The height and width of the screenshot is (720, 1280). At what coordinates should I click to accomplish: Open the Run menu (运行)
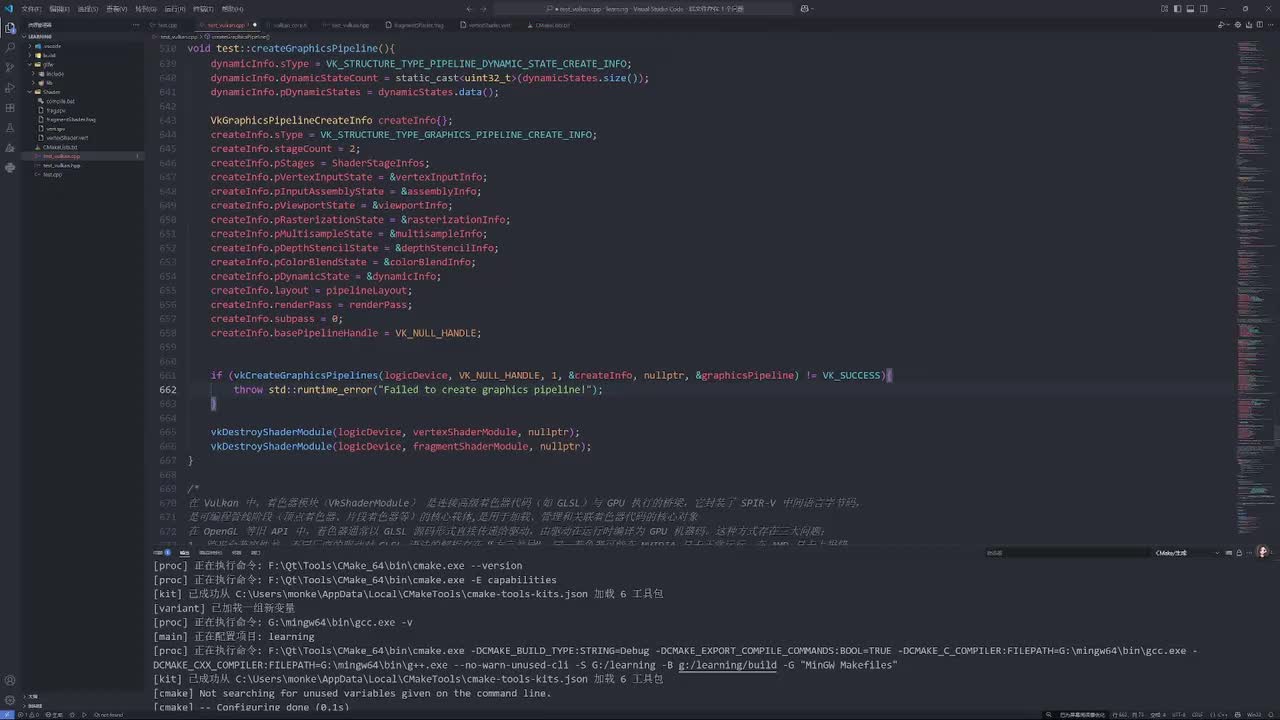point(175,8)
